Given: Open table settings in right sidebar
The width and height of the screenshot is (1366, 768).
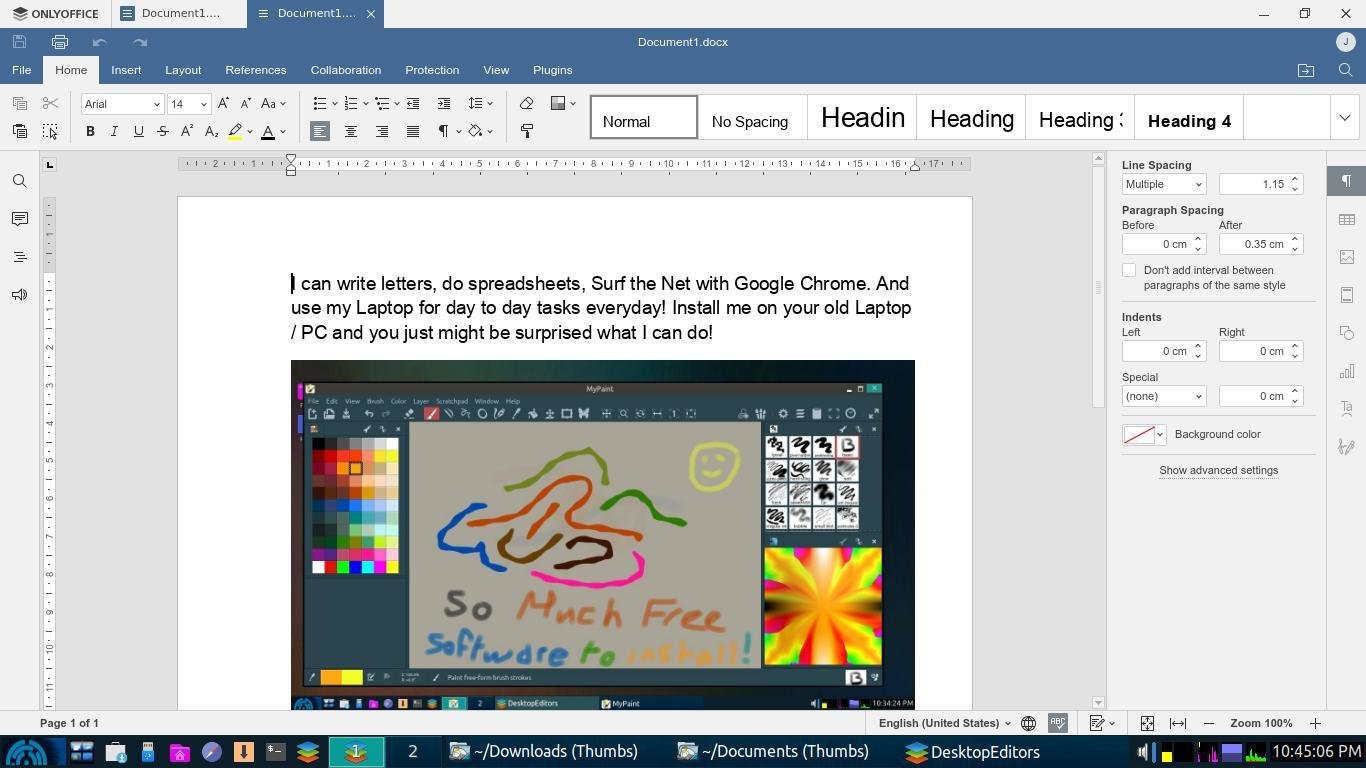Looking at the screenshot, I should pos(1347,219).
